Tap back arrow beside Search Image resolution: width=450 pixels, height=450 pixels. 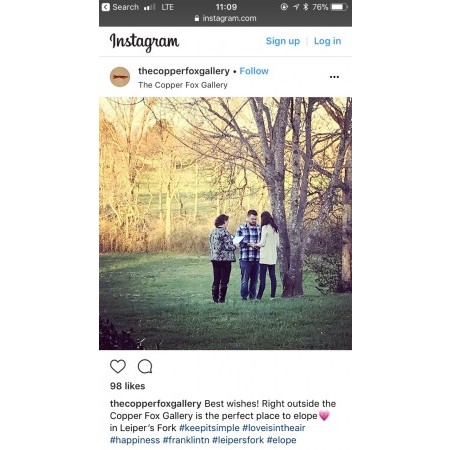point(106,7)
